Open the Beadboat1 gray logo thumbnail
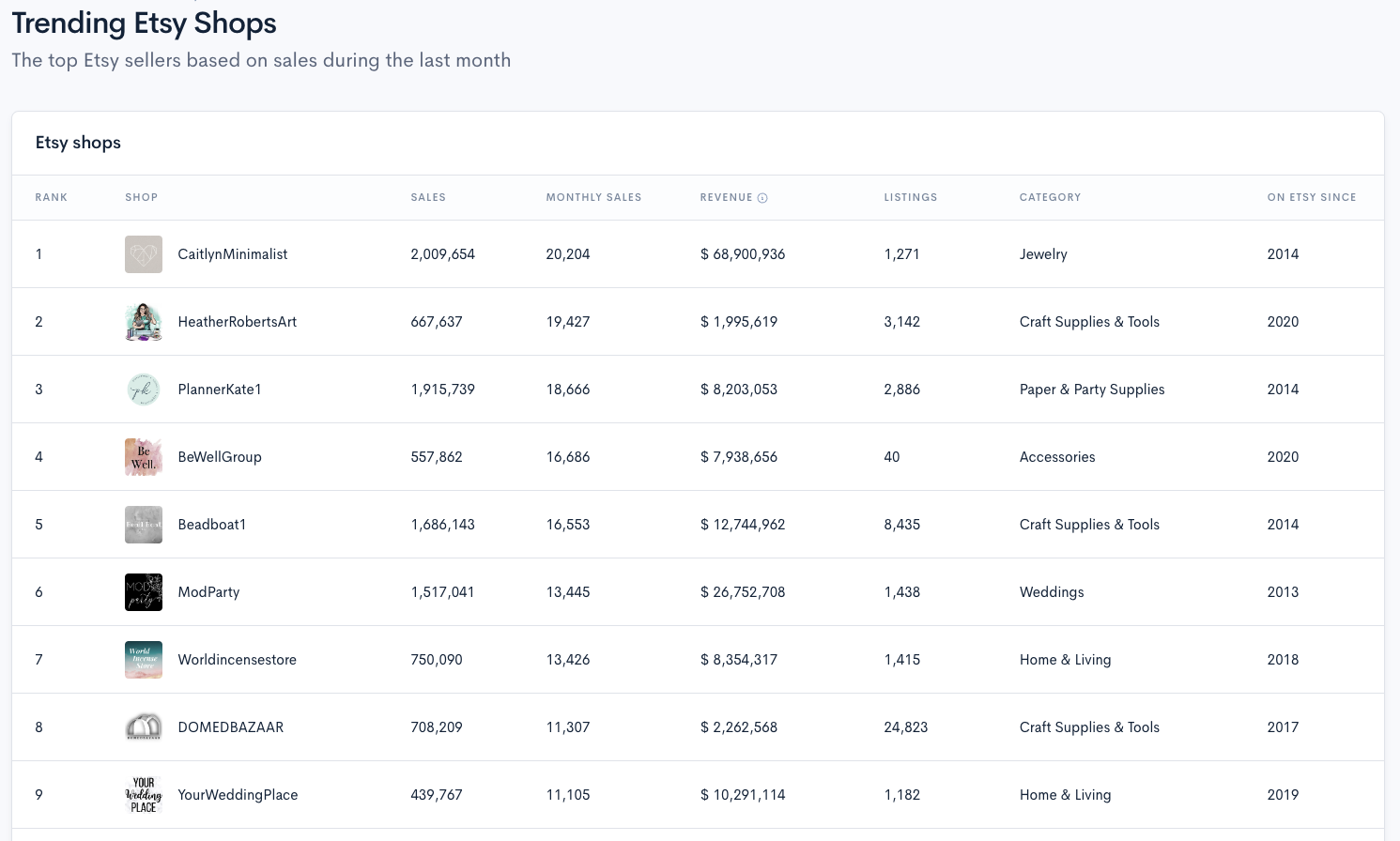The image size is (1400, 841). pos(144,525)
